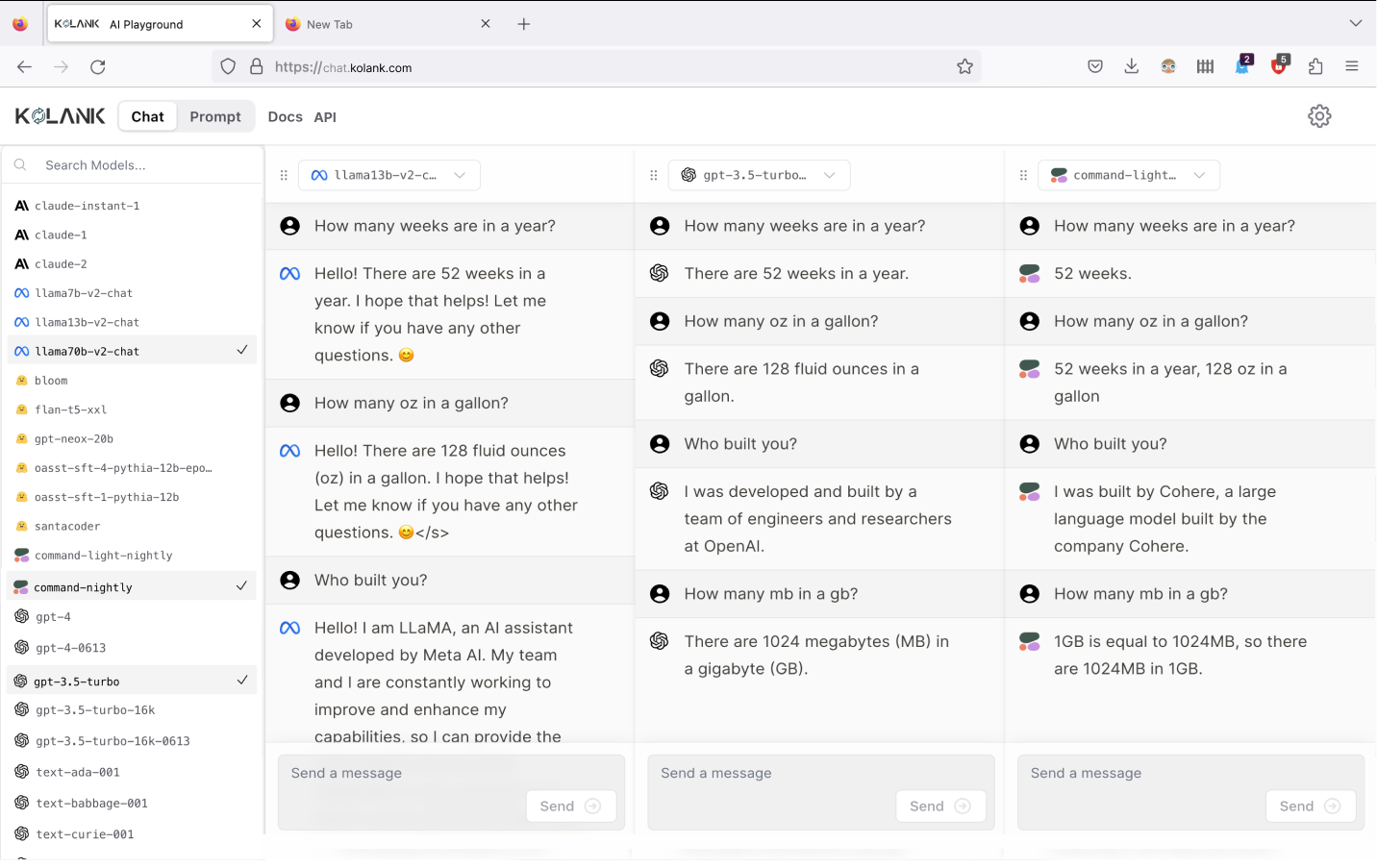Click the shield tracking protection icon

point(228,66)
